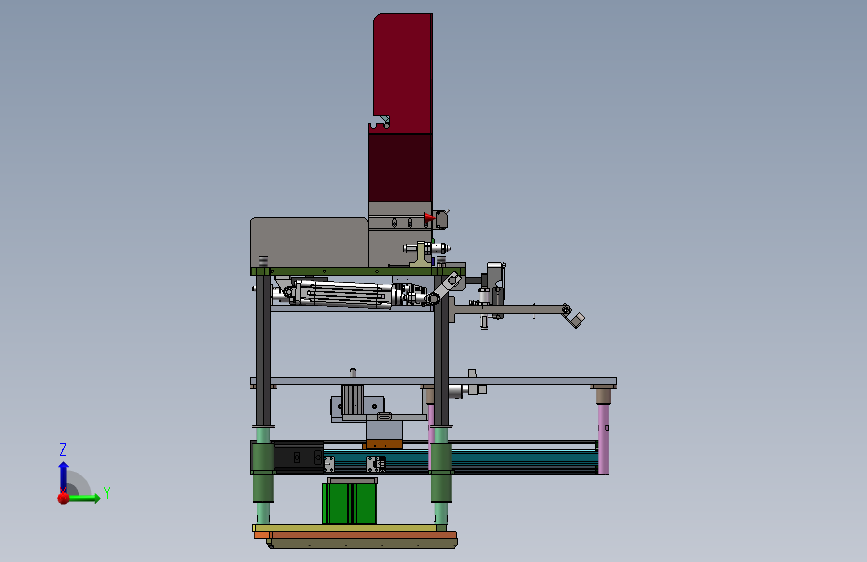Select the small red cone marker near housing
867x562 pixels.
click(429, 218)
